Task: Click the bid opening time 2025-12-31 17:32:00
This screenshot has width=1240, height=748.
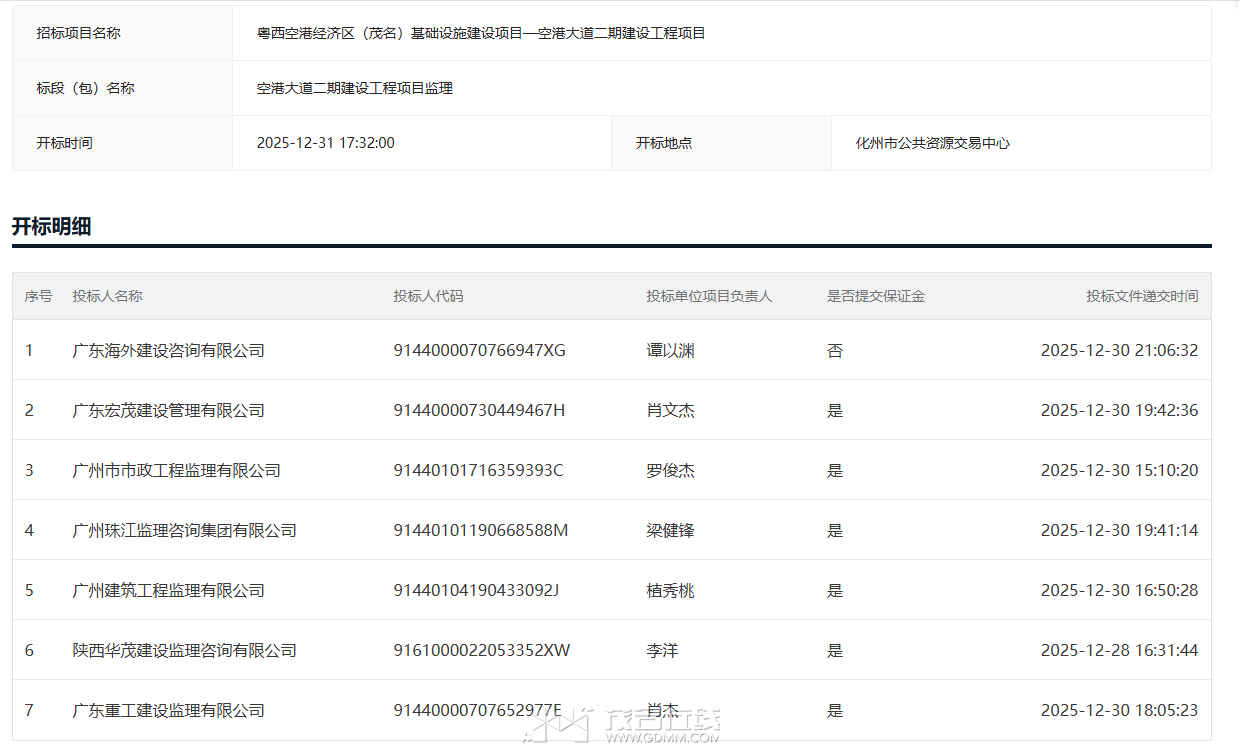Action: 325,143
